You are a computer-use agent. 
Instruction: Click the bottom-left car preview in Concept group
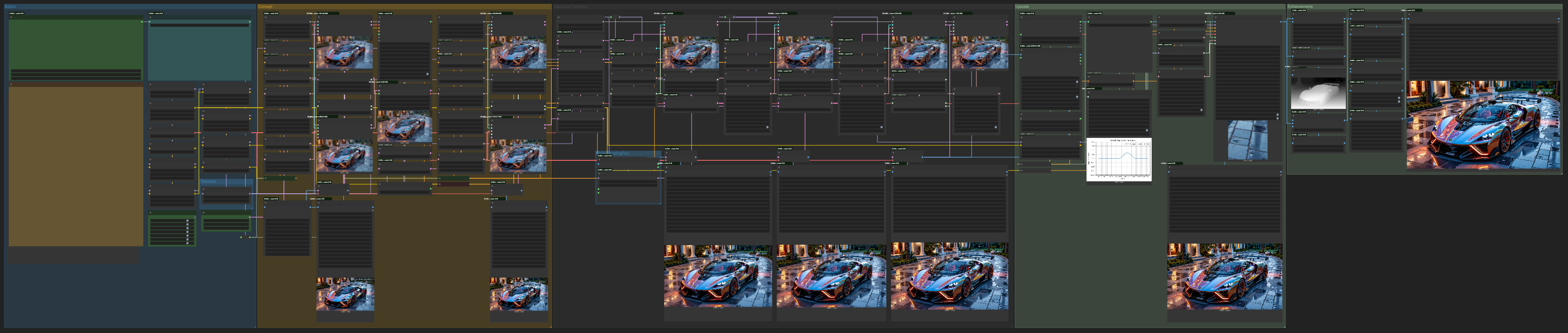pos(345,294)
